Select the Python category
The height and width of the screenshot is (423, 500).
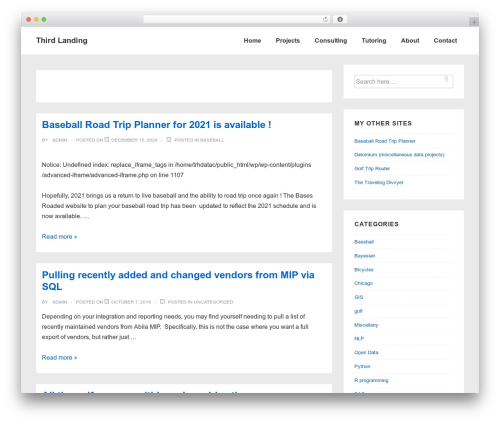coord(362,366)
